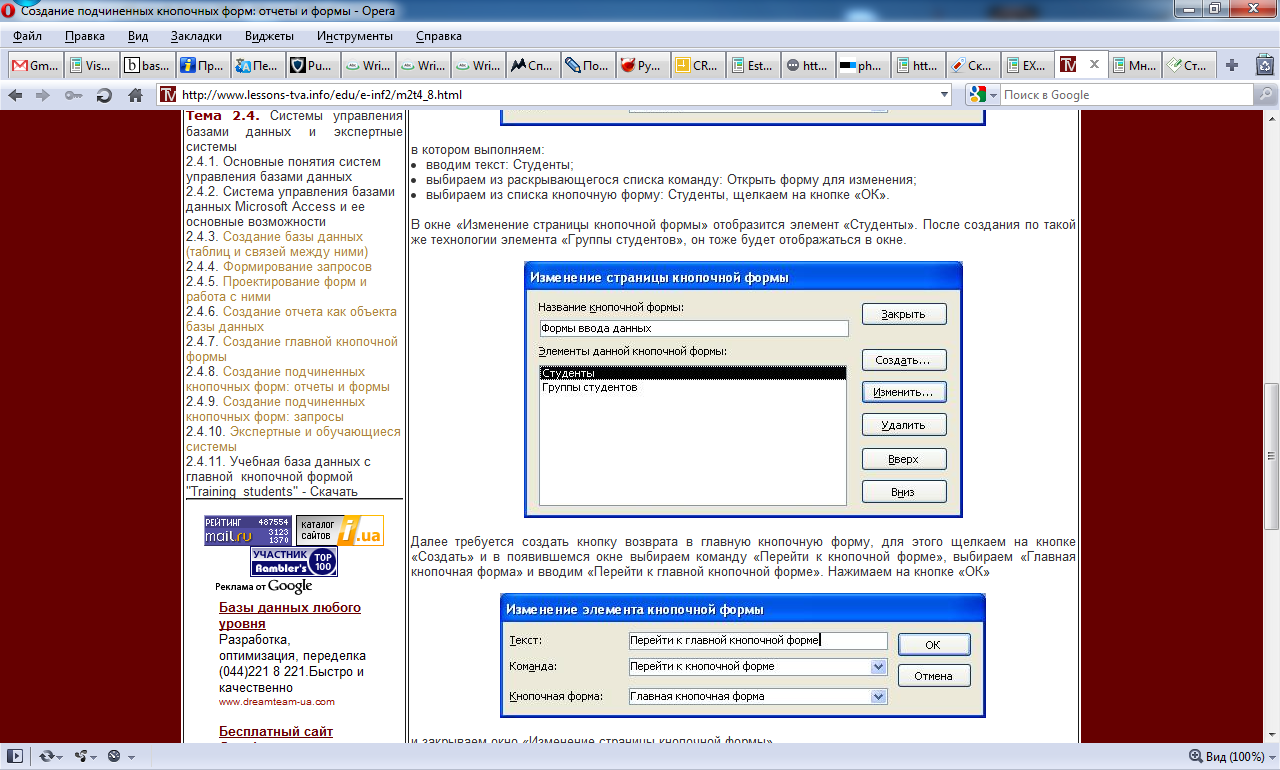Choose search engine via Google icon dropdown
This screenshot has height=770, width=1280.
pos(983,95)
